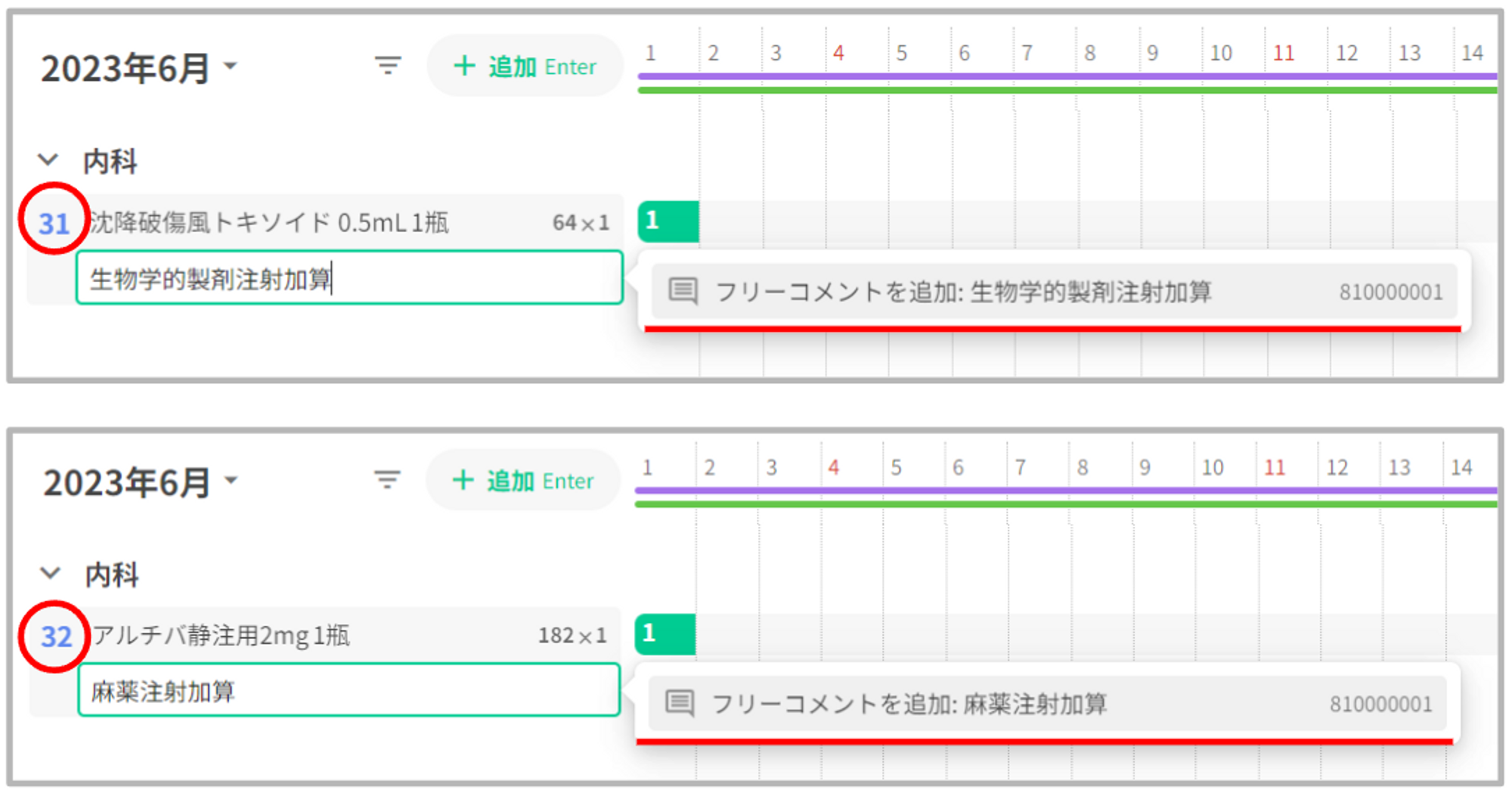Collapse the 内科 section in bottom panel

coord(50,574)
